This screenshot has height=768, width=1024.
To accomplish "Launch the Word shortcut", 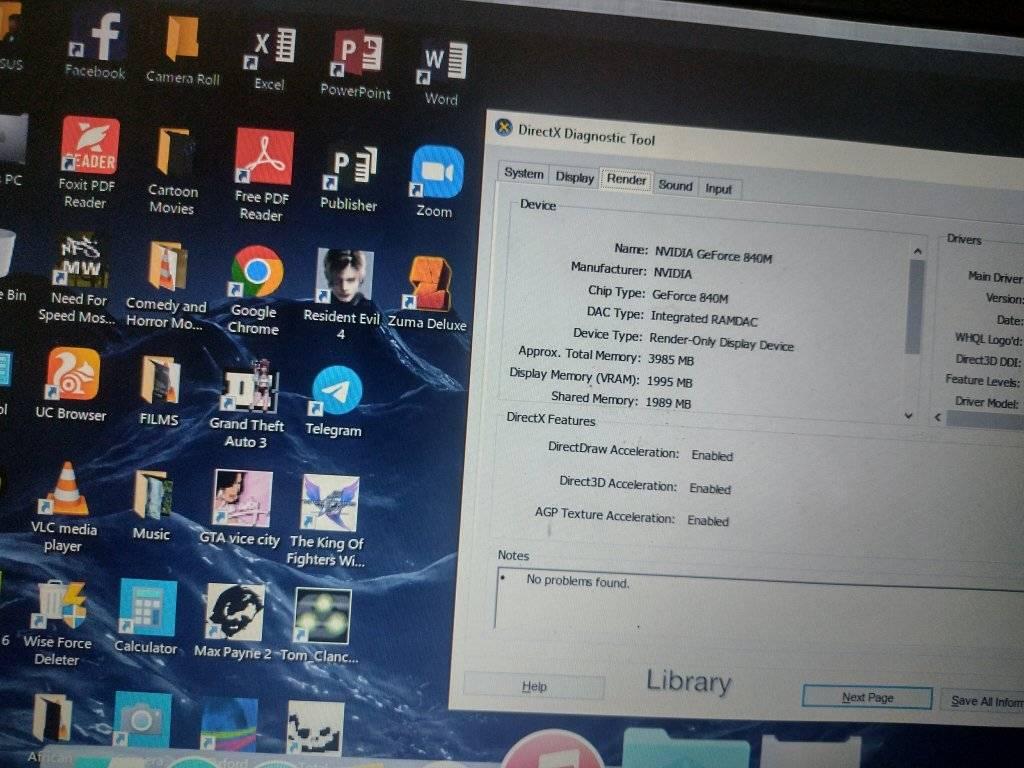I will [442, 73].
